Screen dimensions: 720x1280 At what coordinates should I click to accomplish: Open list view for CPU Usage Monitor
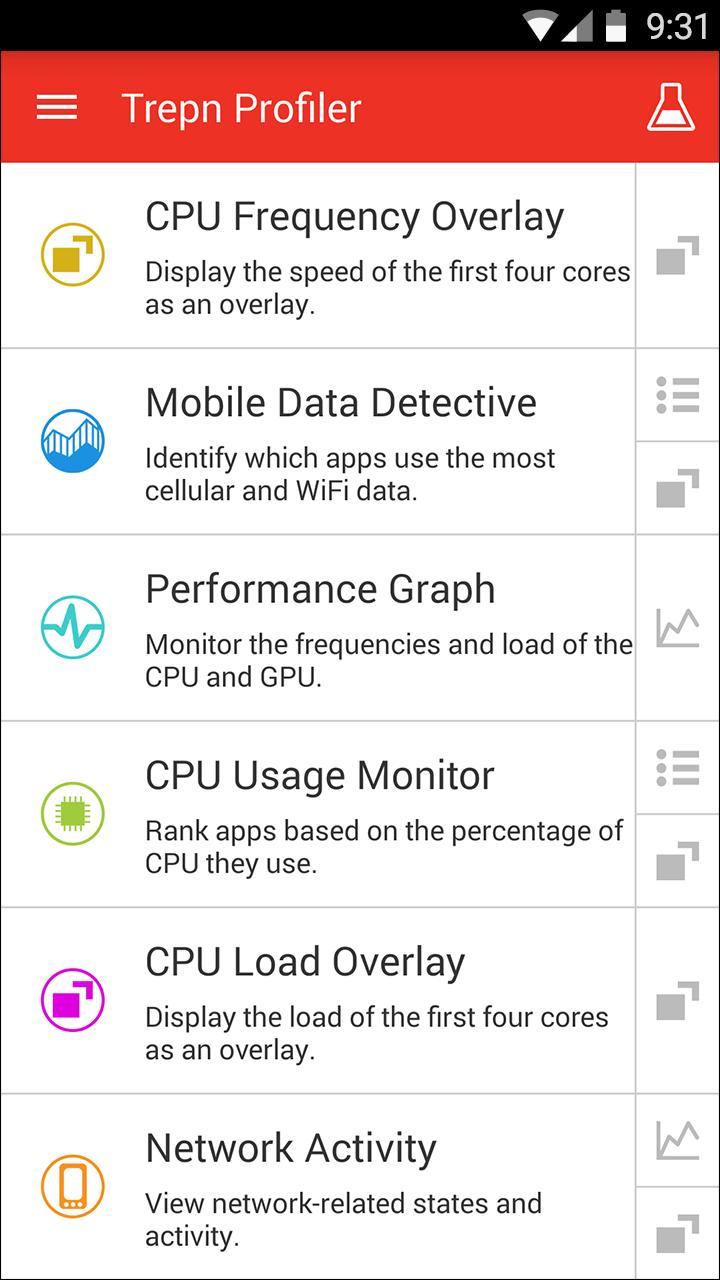click(677, 768)
